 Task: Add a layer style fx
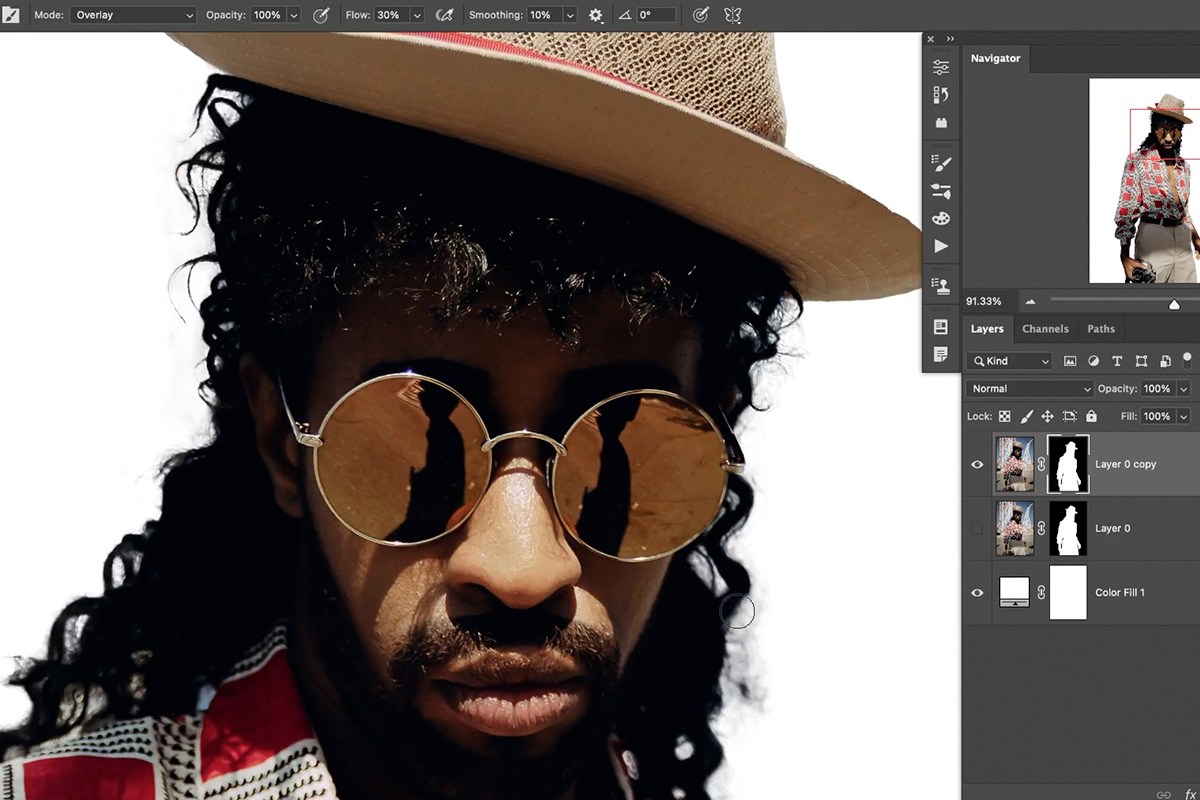[1190, 793]
